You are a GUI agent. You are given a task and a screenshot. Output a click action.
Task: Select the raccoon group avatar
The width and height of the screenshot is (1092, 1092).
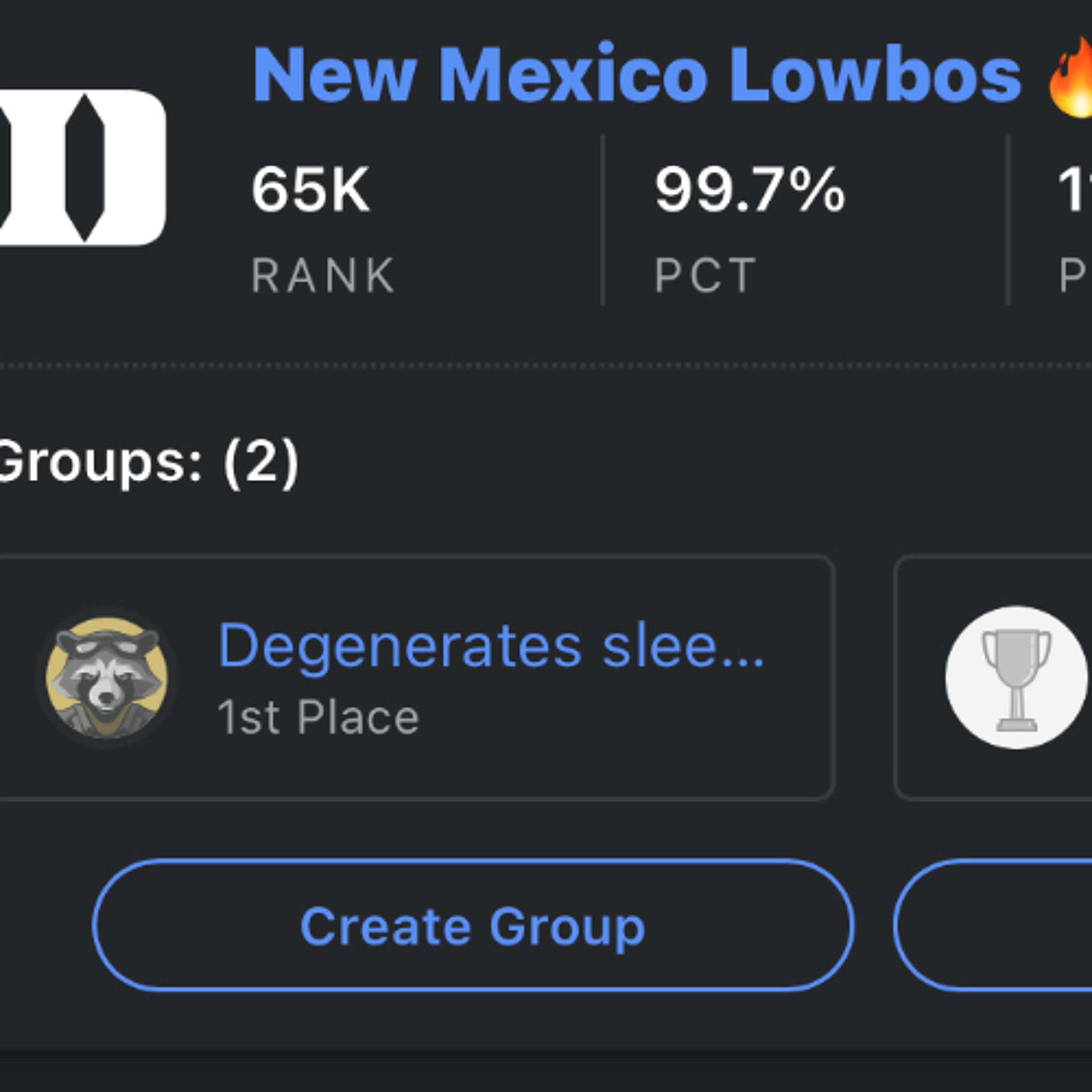106,677
